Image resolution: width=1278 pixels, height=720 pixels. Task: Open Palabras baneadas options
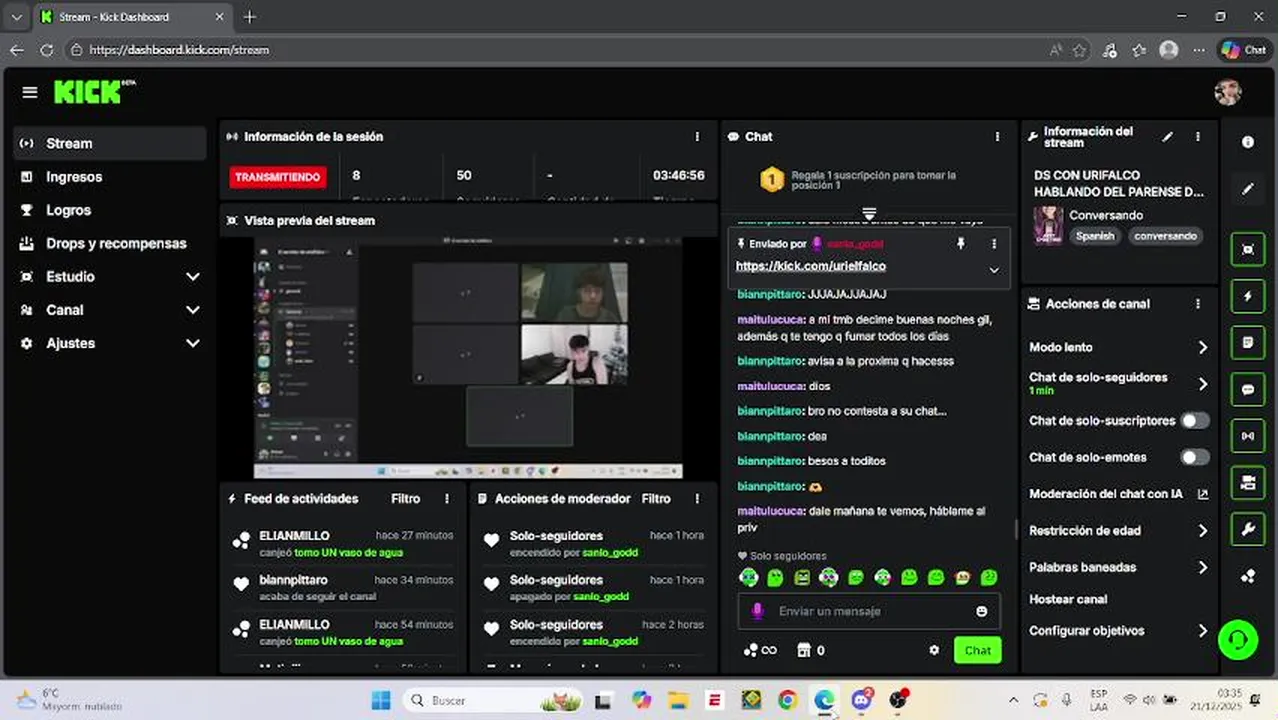pyautogui.click(x=1119, y=567)
